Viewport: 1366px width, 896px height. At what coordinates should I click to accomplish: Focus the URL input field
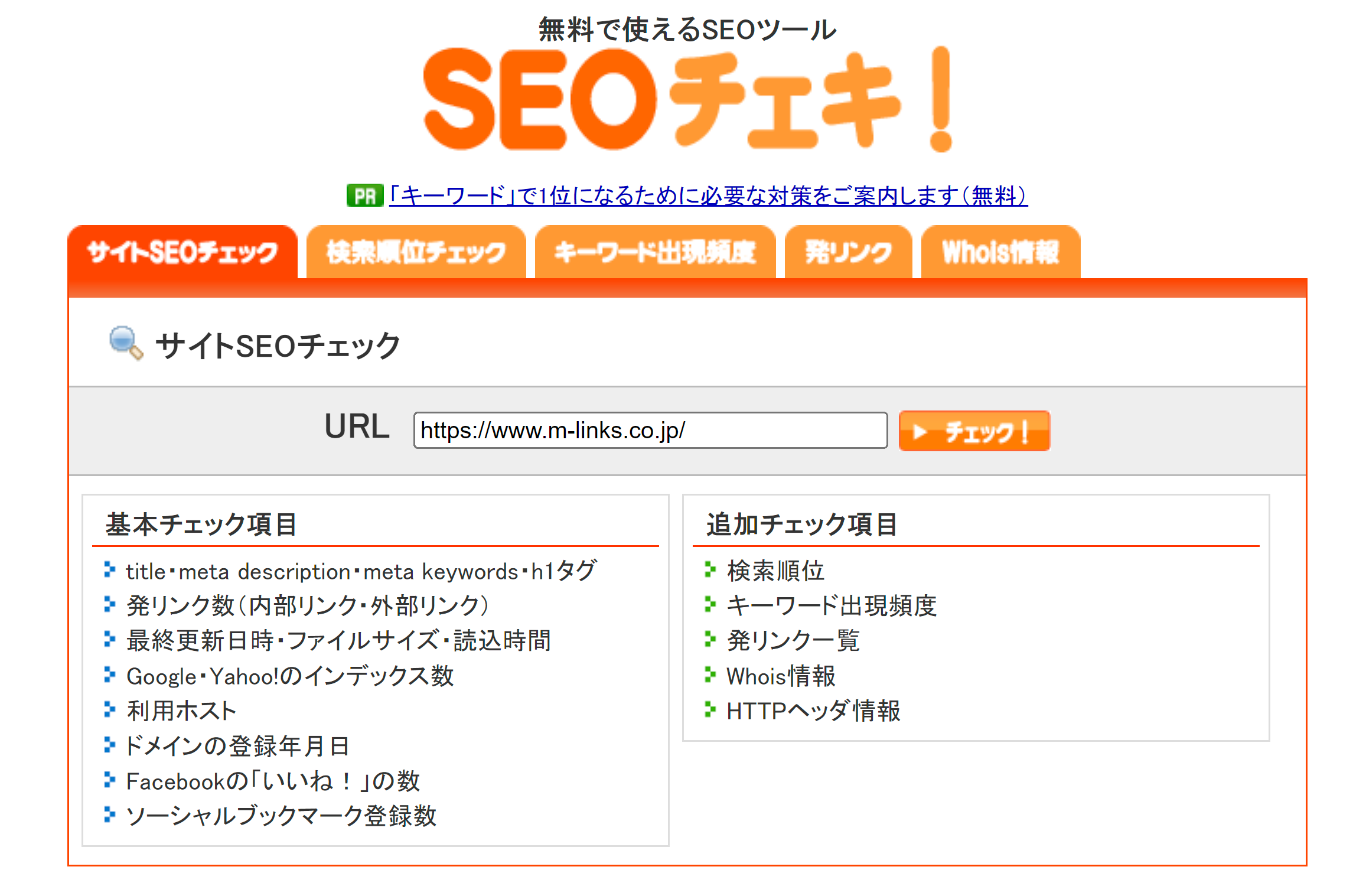pos(650,431)
